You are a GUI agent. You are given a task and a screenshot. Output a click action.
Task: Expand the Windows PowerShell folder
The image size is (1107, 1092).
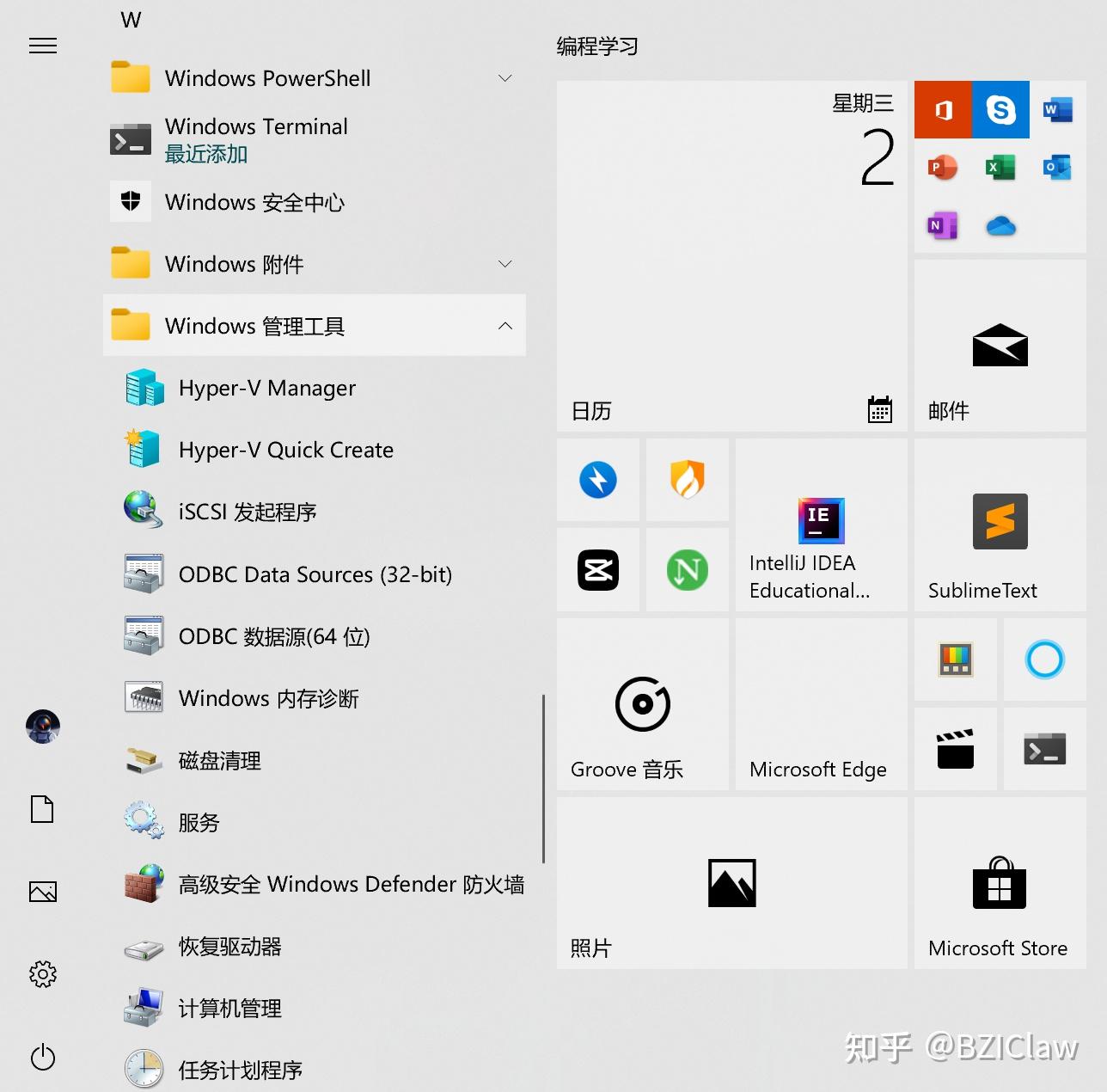315,78
